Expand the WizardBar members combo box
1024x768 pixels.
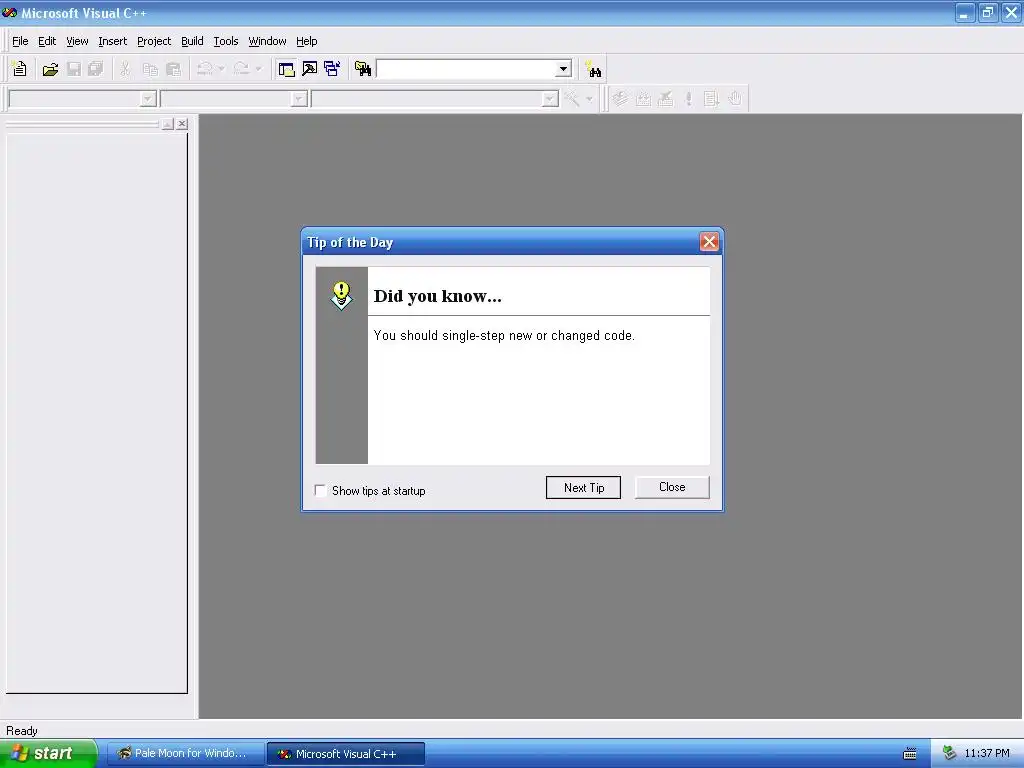click(x=550, y=99)
